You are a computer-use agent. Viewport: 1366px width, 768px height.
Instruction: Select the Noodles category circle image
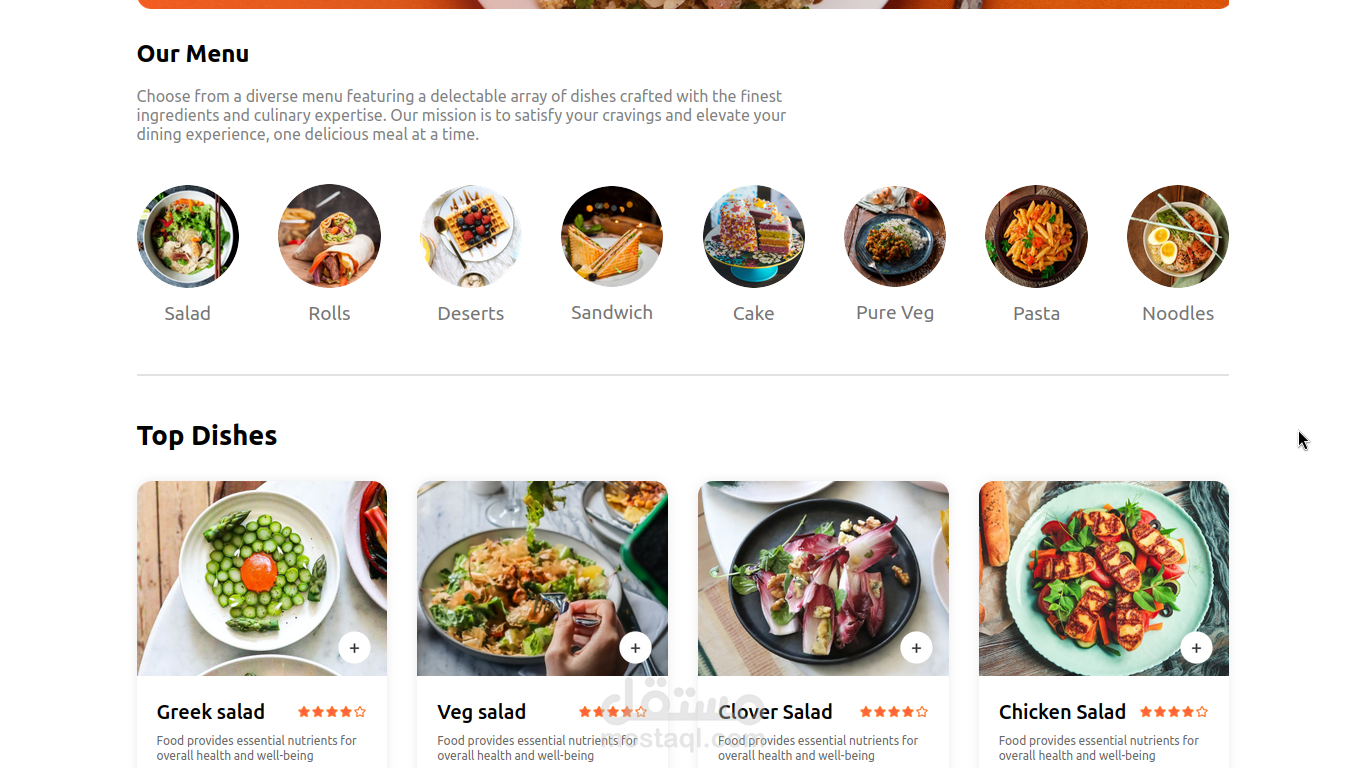1178,236
